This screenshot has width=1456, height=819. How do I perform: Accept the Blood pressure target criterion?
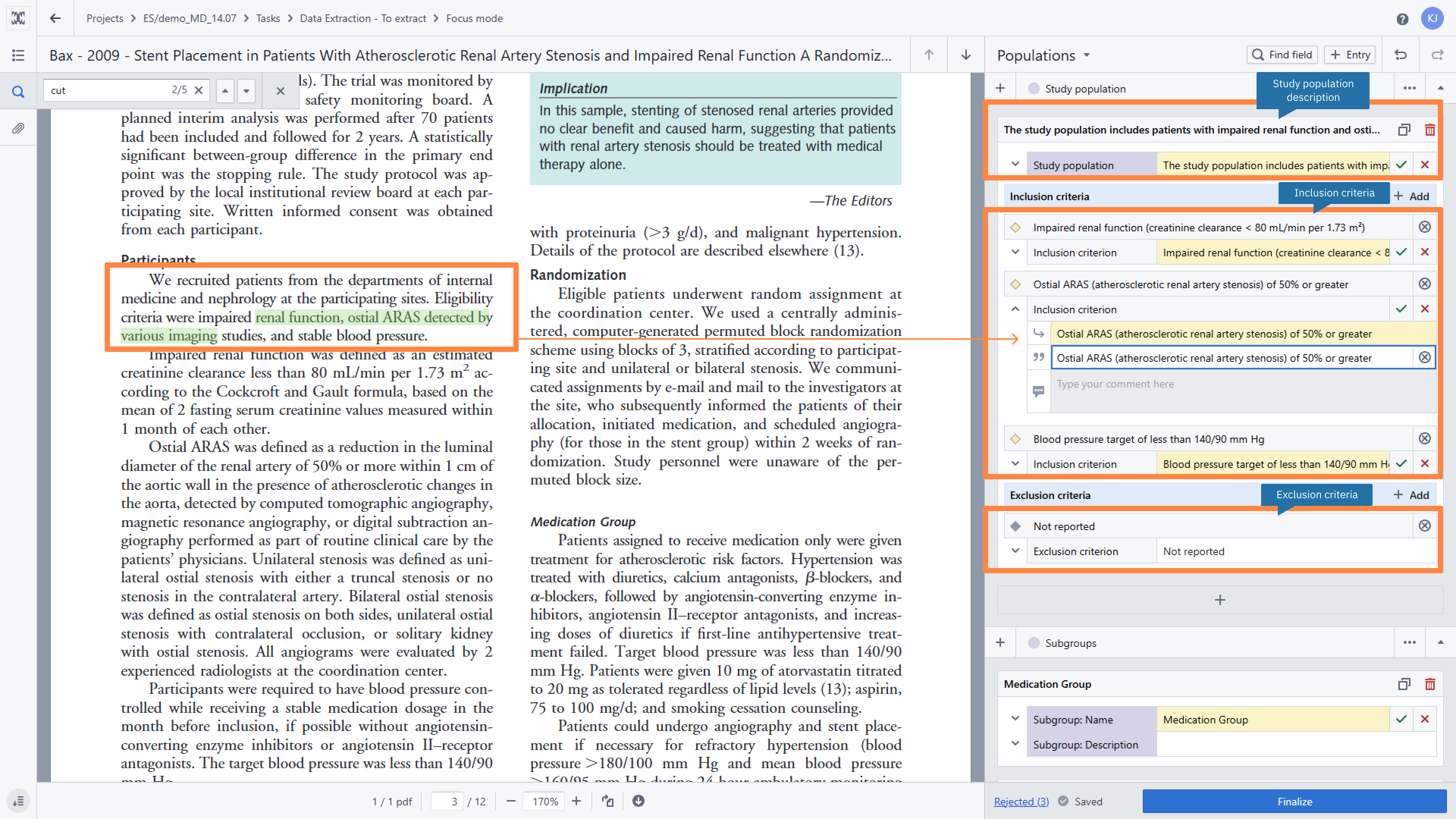[1401, 463]
